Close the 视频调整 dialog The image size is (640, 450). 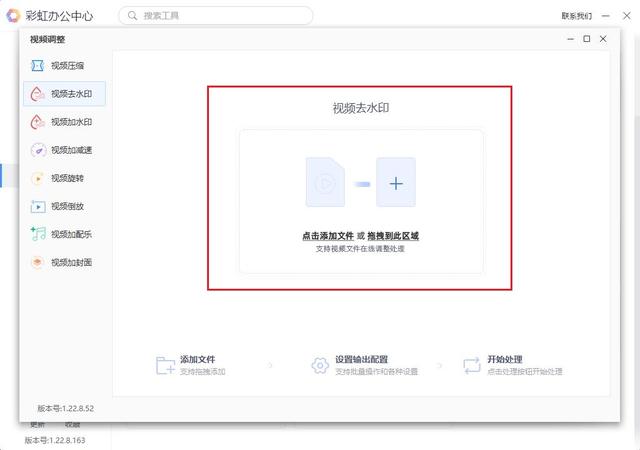(x=603, y=39)
